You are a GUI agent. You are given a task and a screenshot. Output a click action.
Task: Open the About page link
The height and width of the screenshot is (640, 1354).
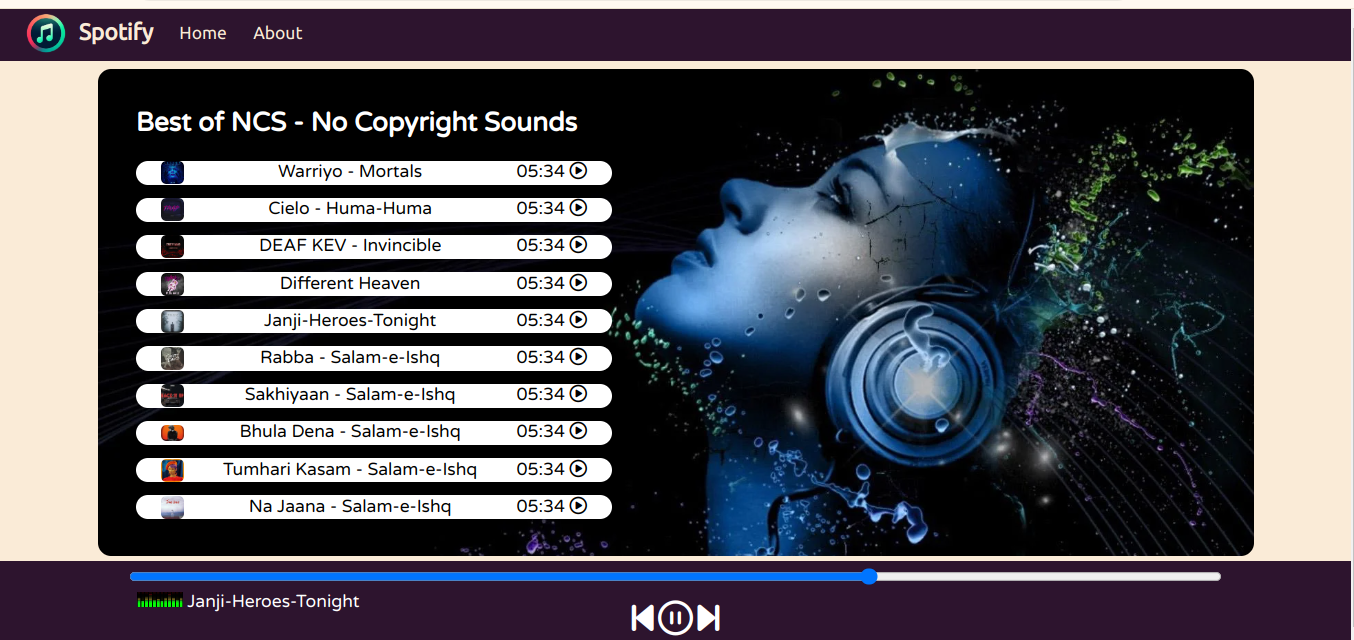point(277,33)
